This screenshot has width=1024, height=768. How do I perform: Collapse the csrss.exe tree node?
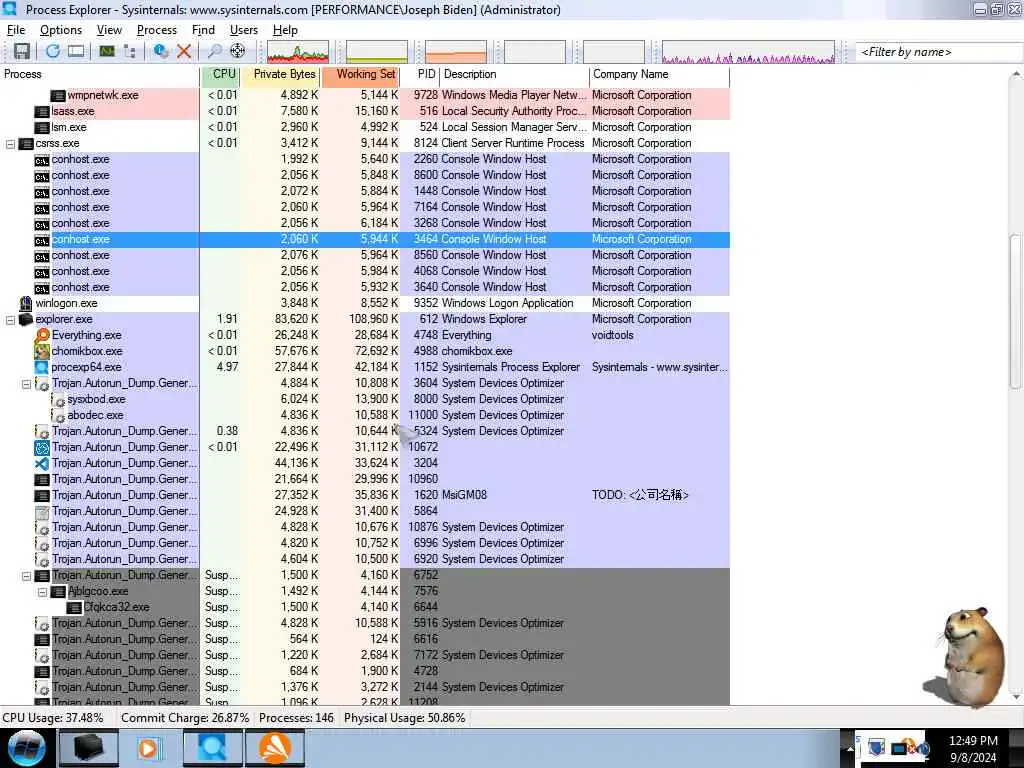pos(10,144)
